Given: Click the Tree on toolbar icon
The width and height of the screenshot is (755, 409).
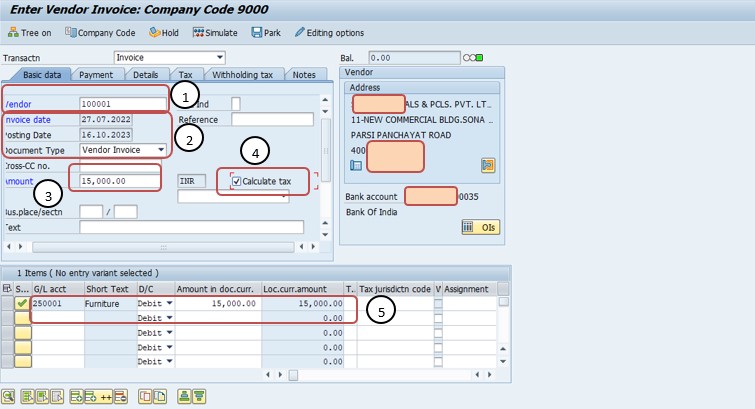Looking at the screenshot, I should pos(13,33).
